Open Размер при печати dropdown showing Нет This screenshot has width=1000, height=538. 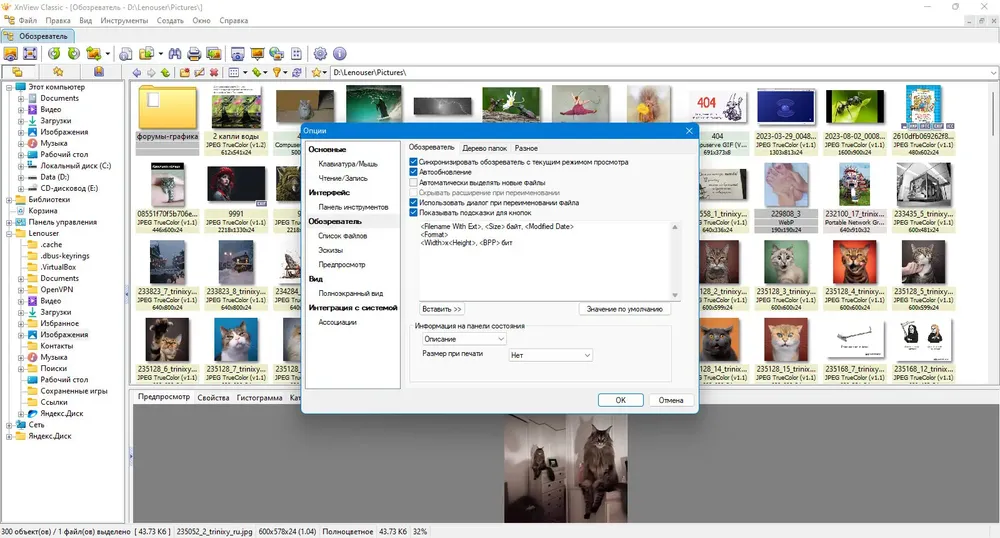(550, 355)
